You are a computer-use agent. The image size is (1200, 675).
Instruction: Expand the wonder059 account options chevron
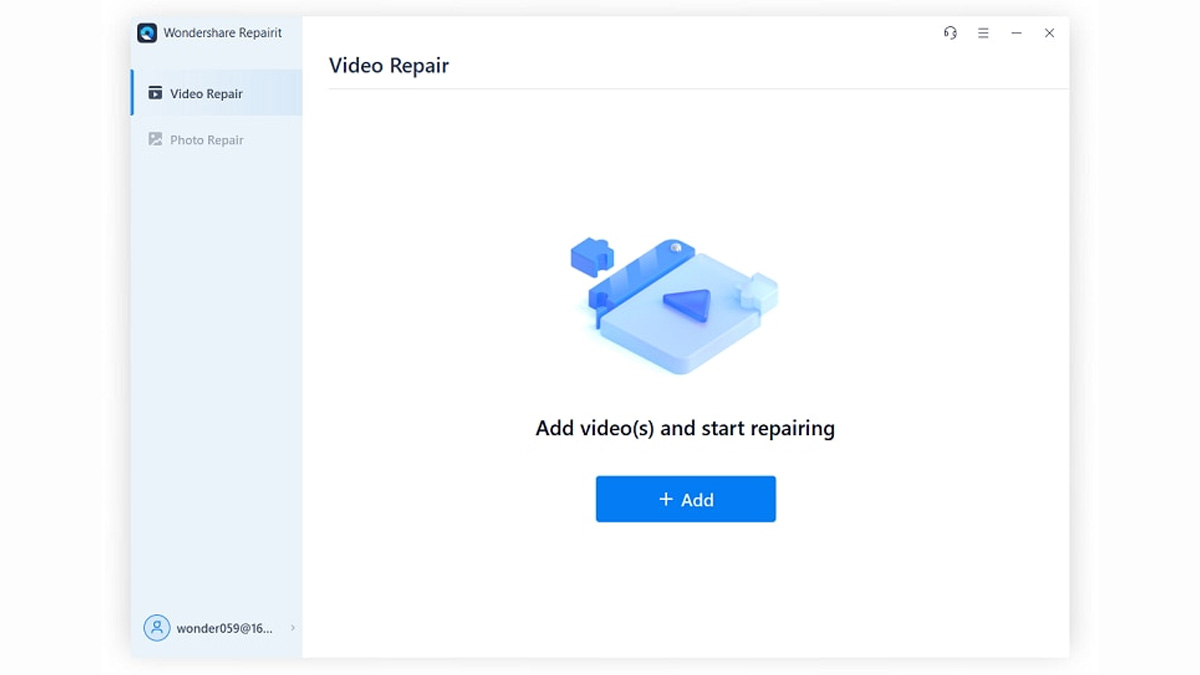(291, 628)
